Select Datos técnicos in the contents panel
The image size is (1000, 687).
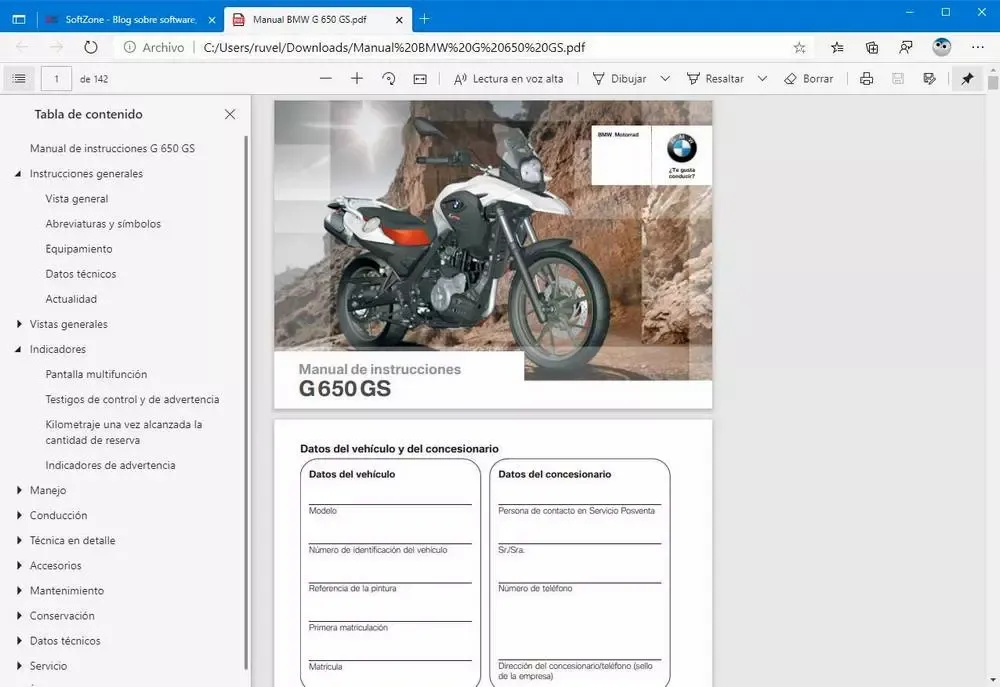(81, 273)
